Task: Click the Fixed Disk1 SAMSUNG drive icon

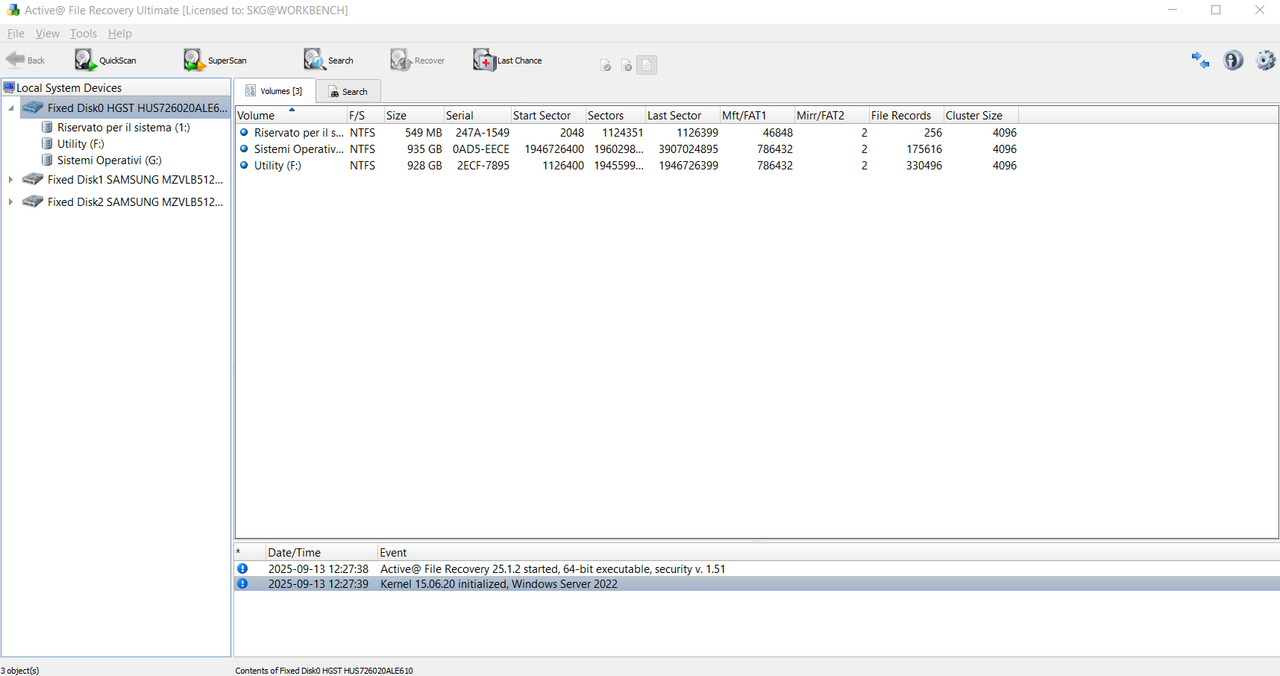Action: click(33, 180)
